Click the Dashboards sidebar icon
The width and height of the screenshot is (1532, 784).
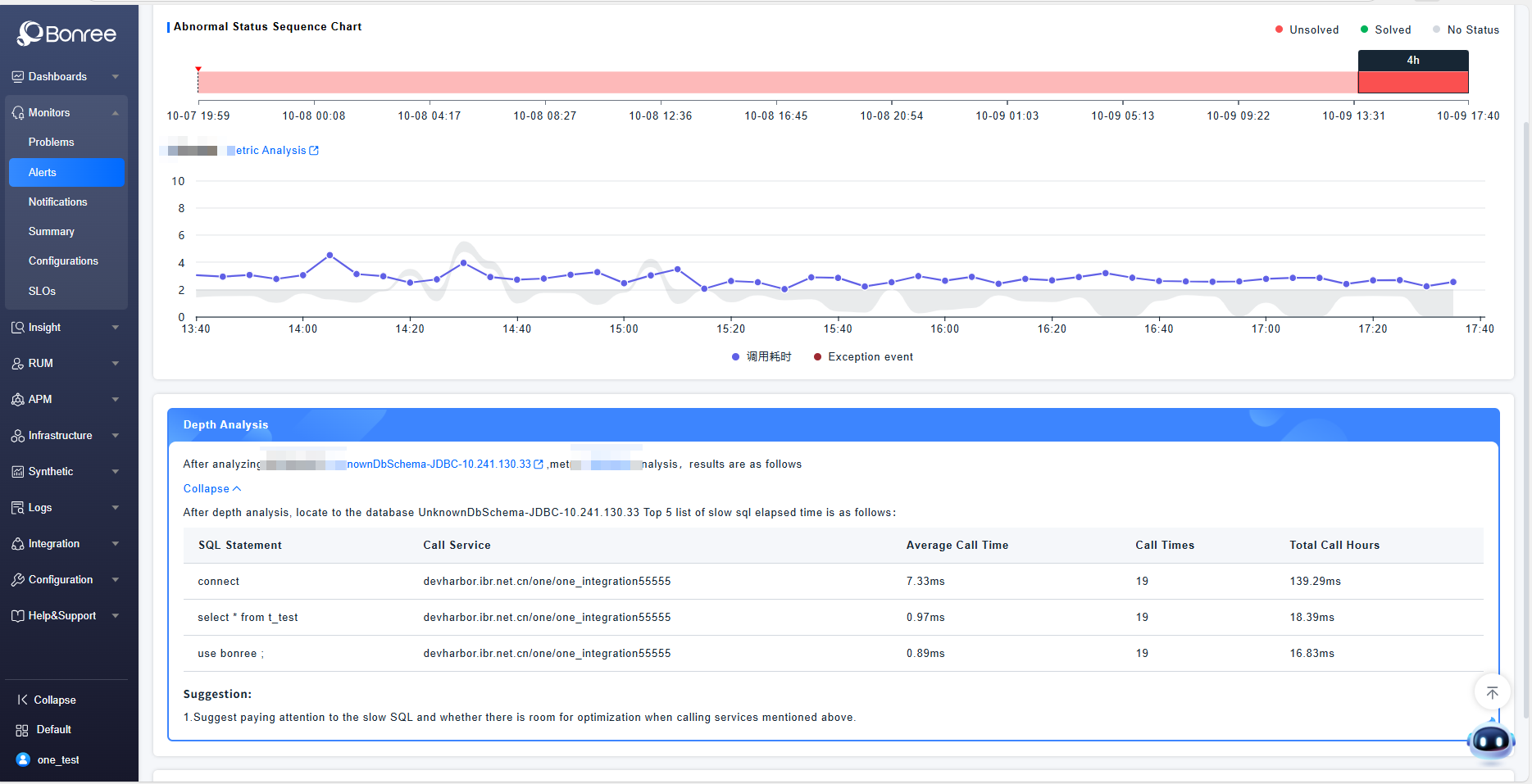point(18,76)
